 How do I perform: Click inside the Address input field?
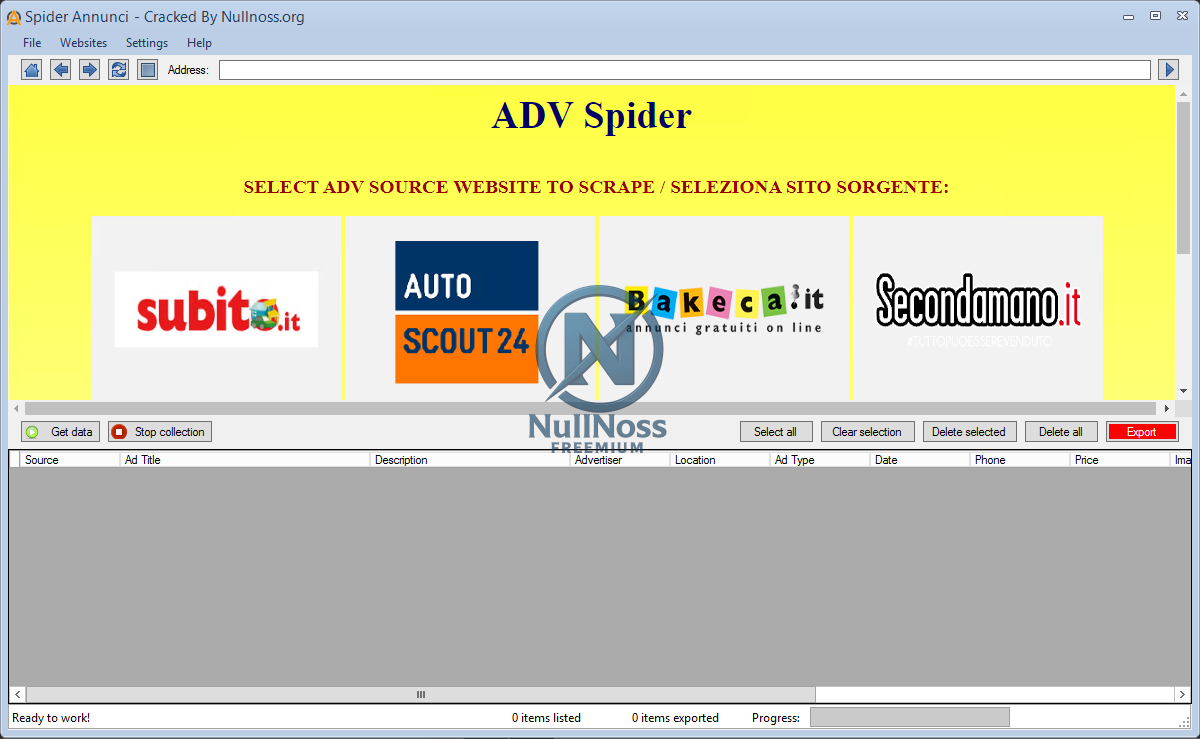pos(686,69)
